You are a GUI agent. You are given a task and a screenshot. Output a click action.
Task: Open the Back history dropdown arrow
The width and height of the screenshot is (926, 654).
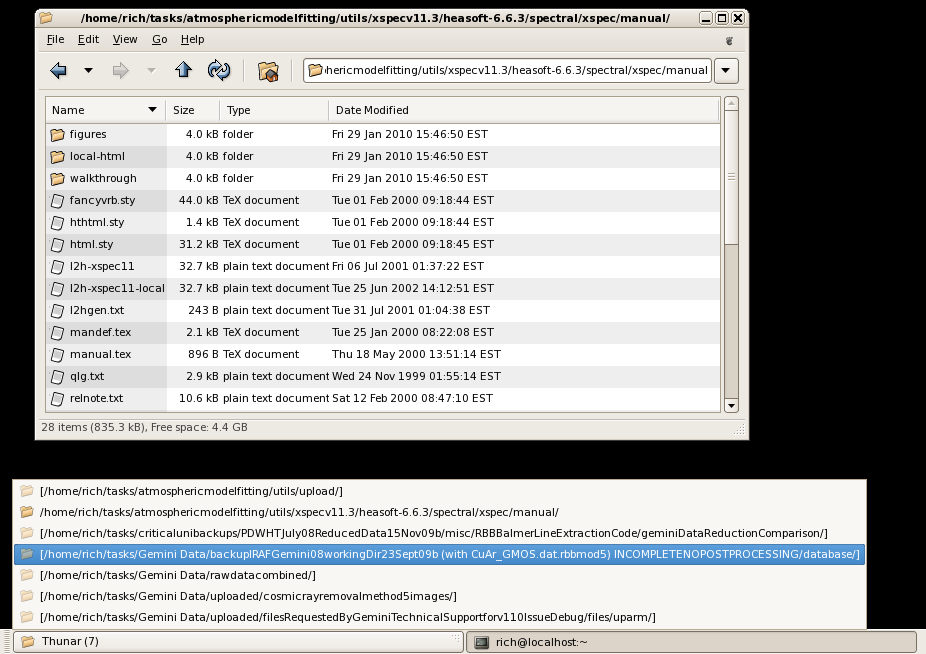(88, 70)
